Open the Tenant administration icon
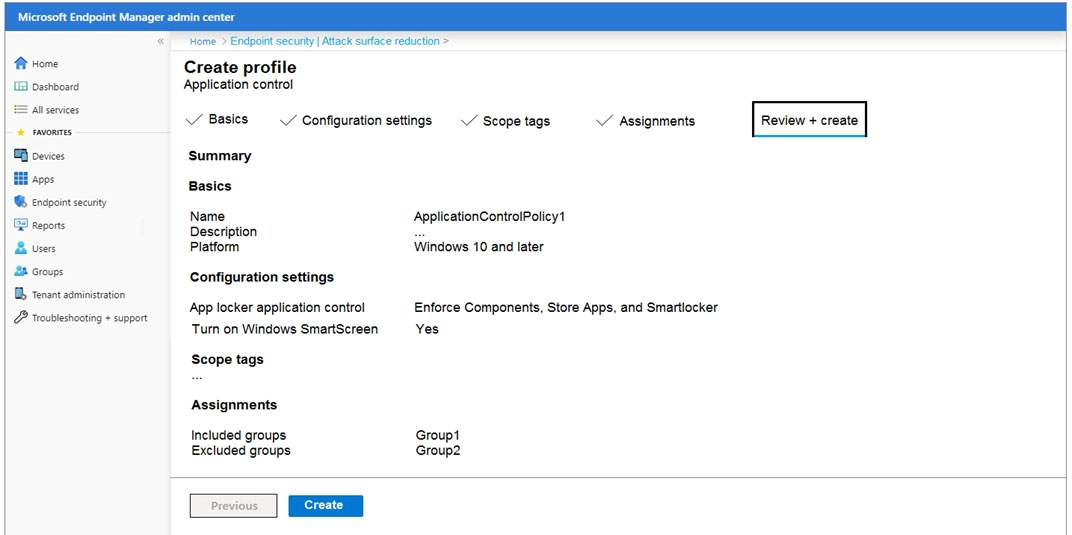1072x535 pixels. click(21, 294)
